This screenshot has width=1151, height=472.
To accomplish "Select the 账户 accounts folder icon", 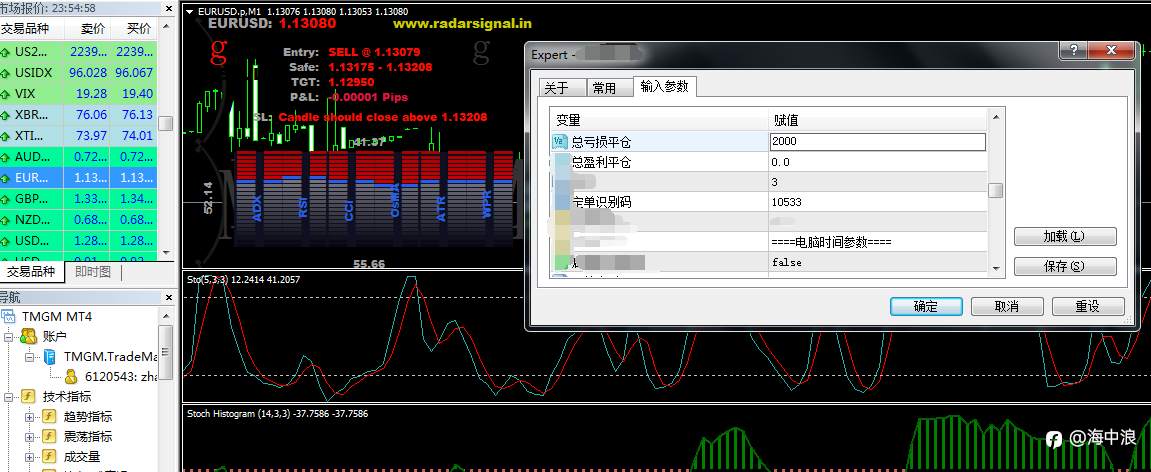I will coord(29,336).
